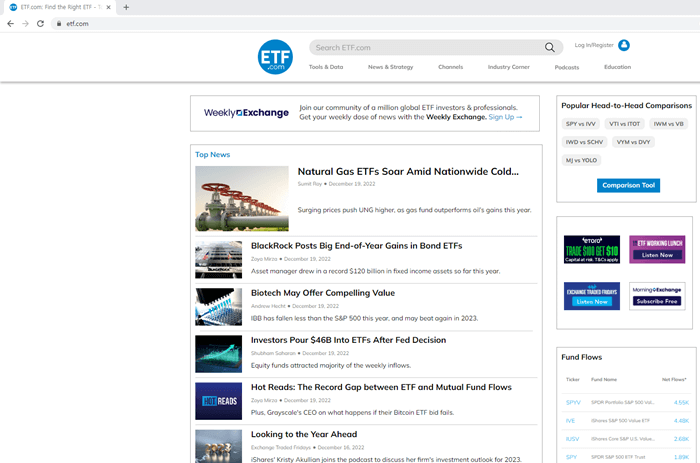Image resolution: width=700 pixels, height=463 pixels.
Task: Click the 2023 gold numbers thumbnail
Action: [x=218, y=446]
